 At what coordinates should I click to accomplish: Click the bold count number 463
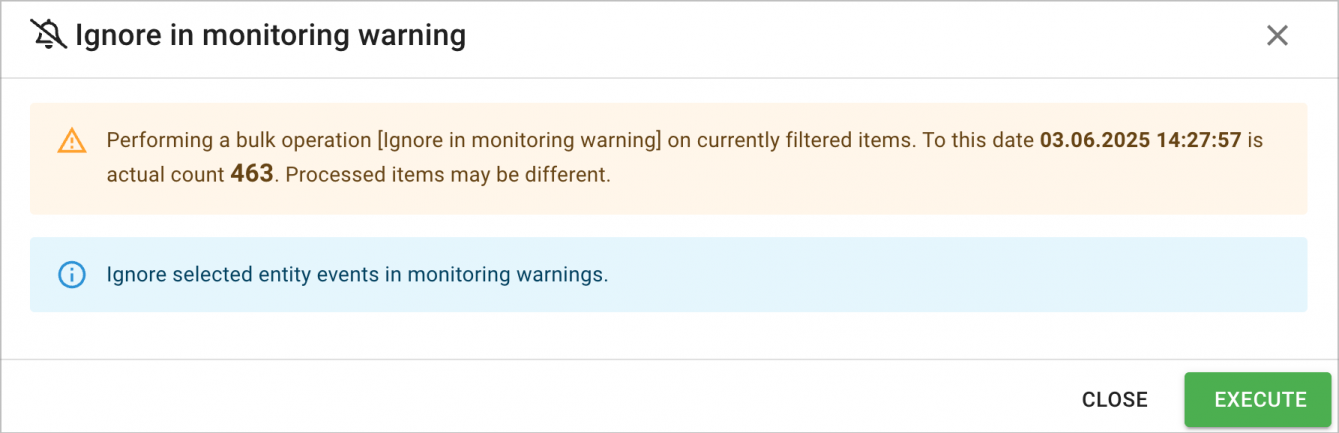[x=252, y=174]
